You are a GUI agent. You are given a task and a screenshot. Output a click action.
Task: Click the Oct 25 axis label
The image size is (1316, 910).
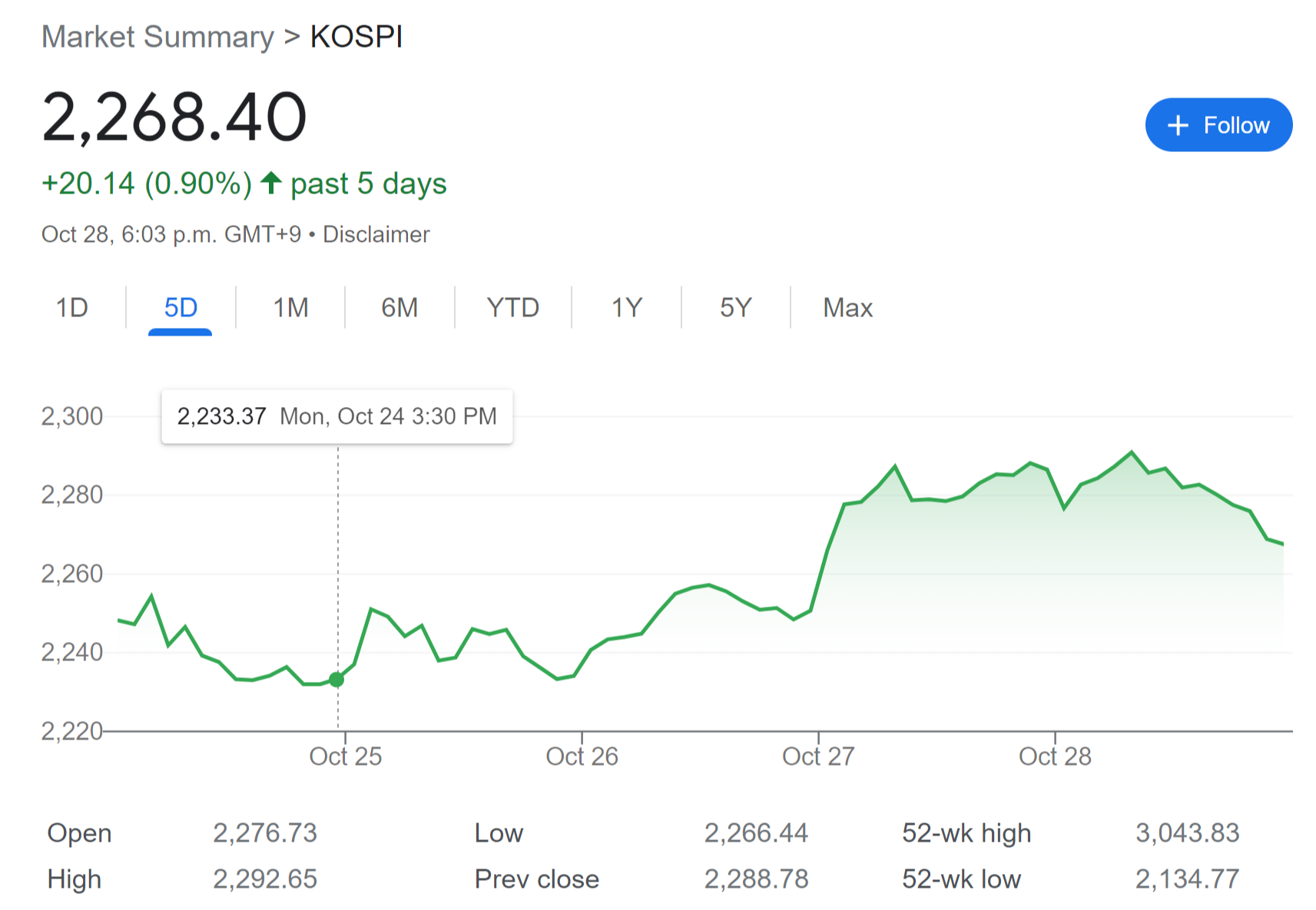(x=345, y=756)
